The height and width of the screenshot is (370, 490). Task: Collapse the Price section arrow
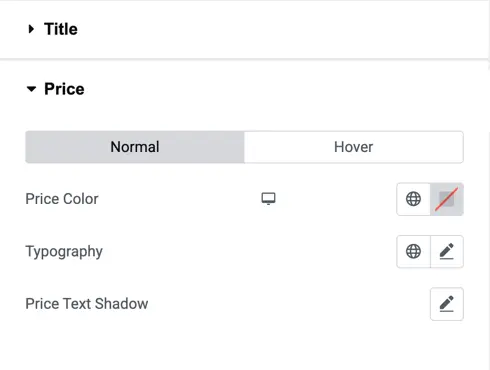click(x=31, y=89)
